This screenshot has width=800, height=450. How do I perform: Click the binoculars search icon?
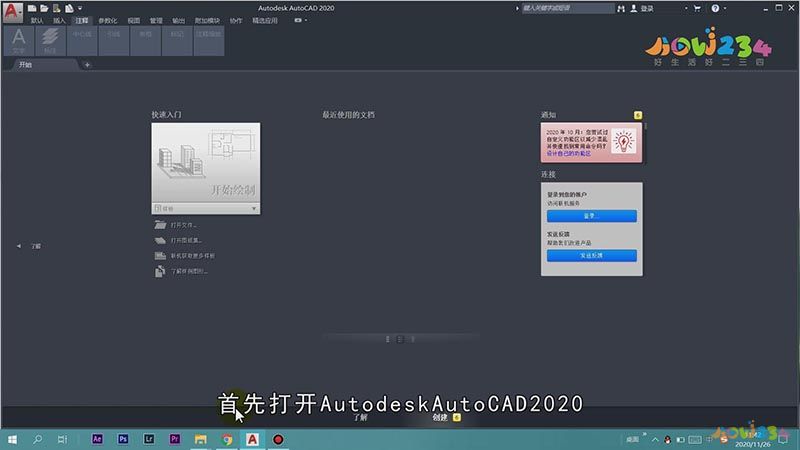click(621, 9)
